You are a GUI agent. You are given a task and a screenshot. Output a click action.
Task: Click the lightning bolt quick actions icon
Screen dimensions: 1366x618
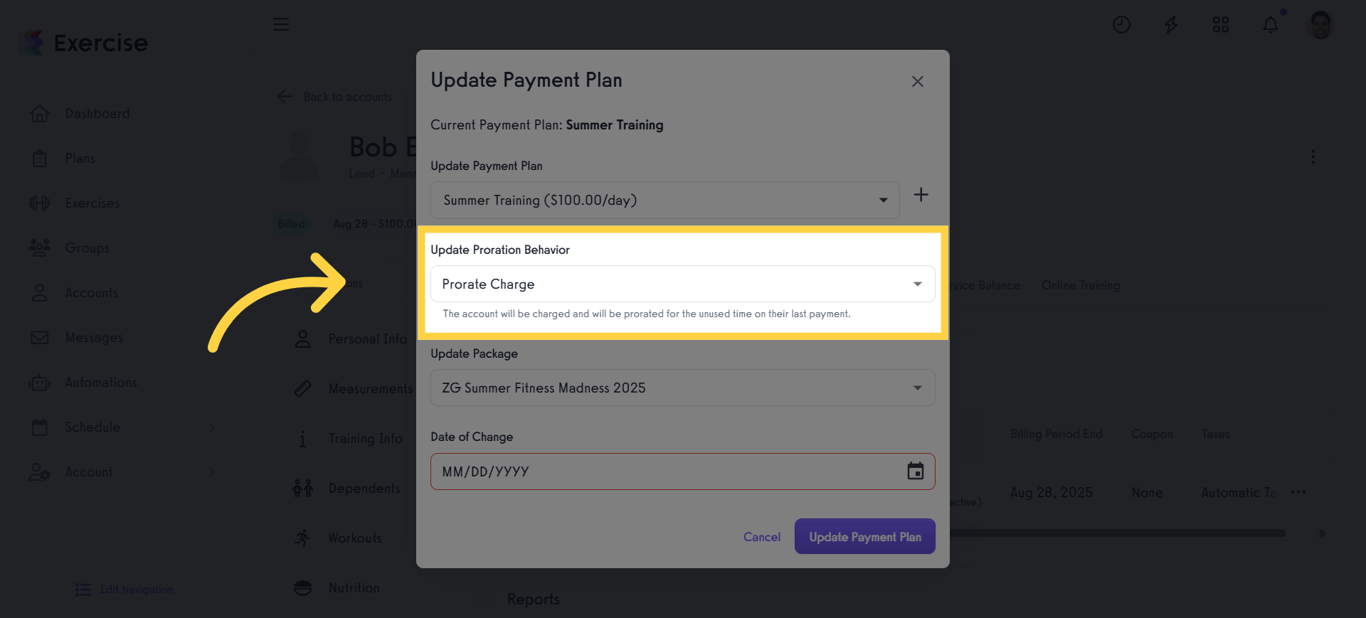[1170, 25]
